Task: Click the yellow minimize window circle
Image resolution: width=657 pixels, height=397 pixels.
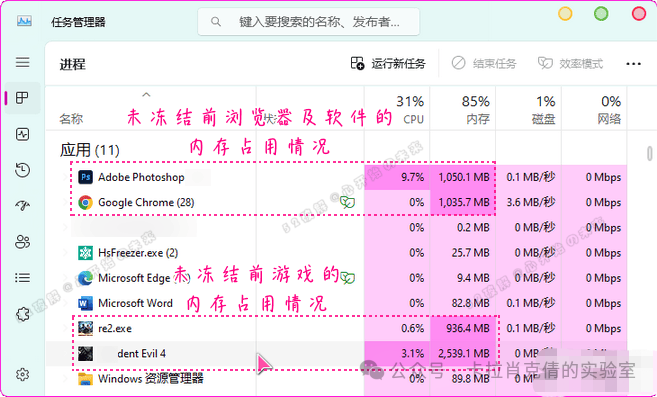Action: point(565,13)
